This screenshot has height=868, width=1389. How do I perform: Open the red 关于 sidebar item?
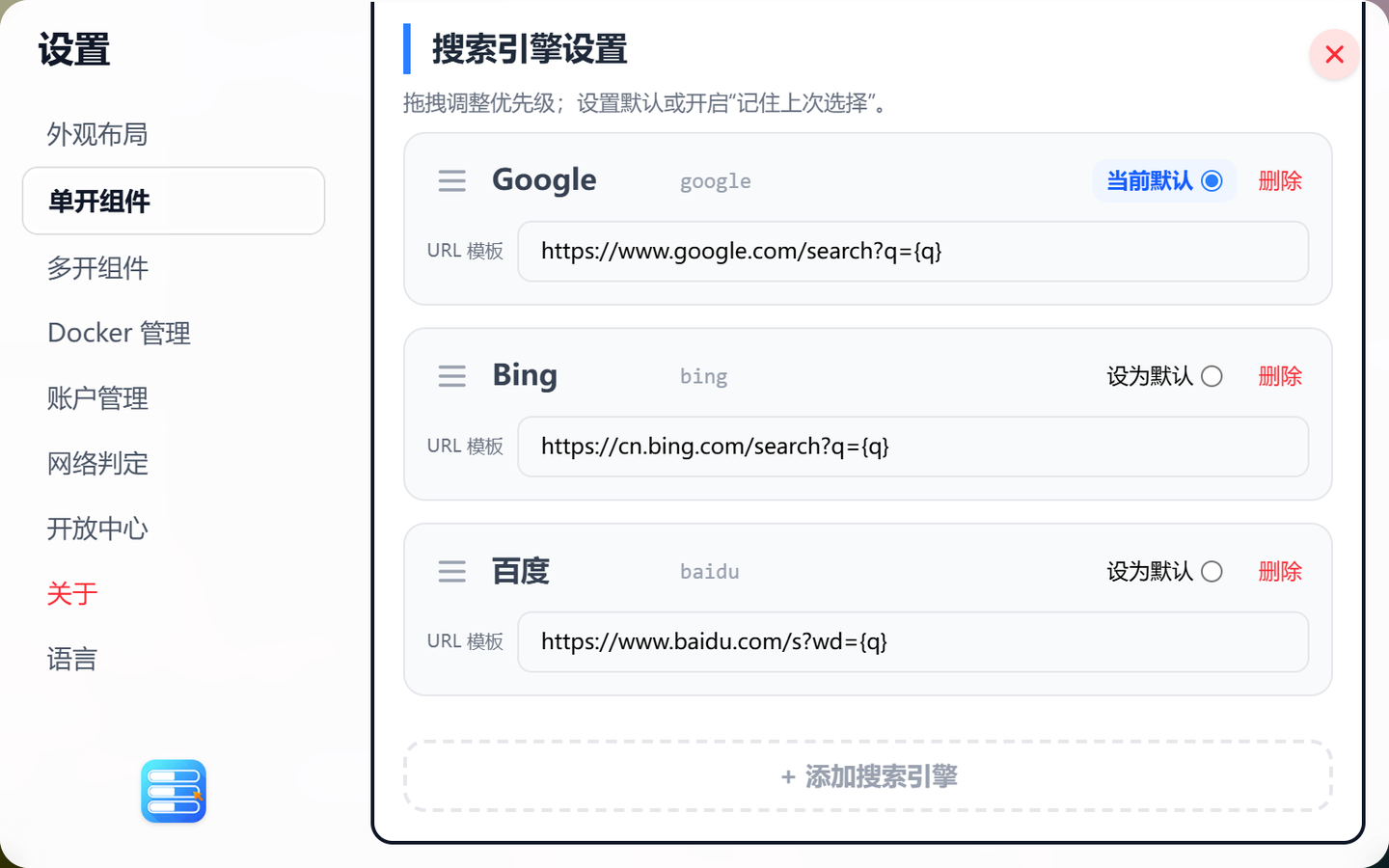tap(72, 594)
